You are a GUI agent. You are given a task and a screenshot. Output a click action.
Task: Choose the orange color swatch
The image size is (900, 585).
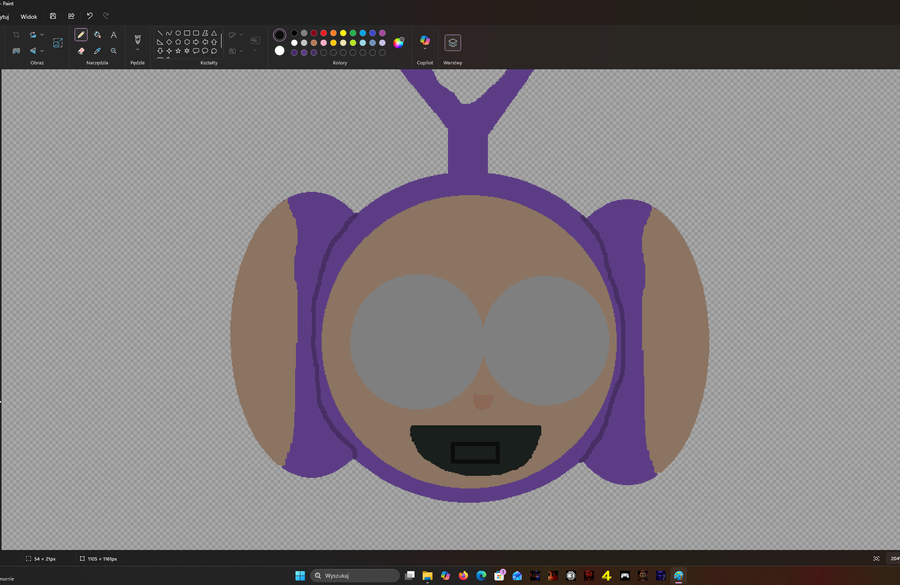pyautogui.click(x=333, y=33)
